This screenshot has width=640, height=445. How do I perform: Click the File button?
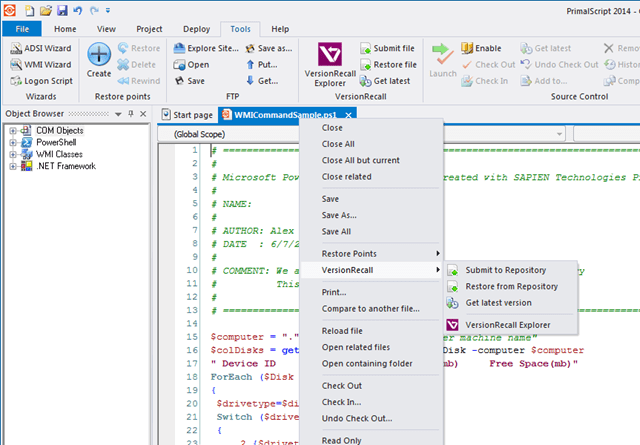click(x=21, y=29)
